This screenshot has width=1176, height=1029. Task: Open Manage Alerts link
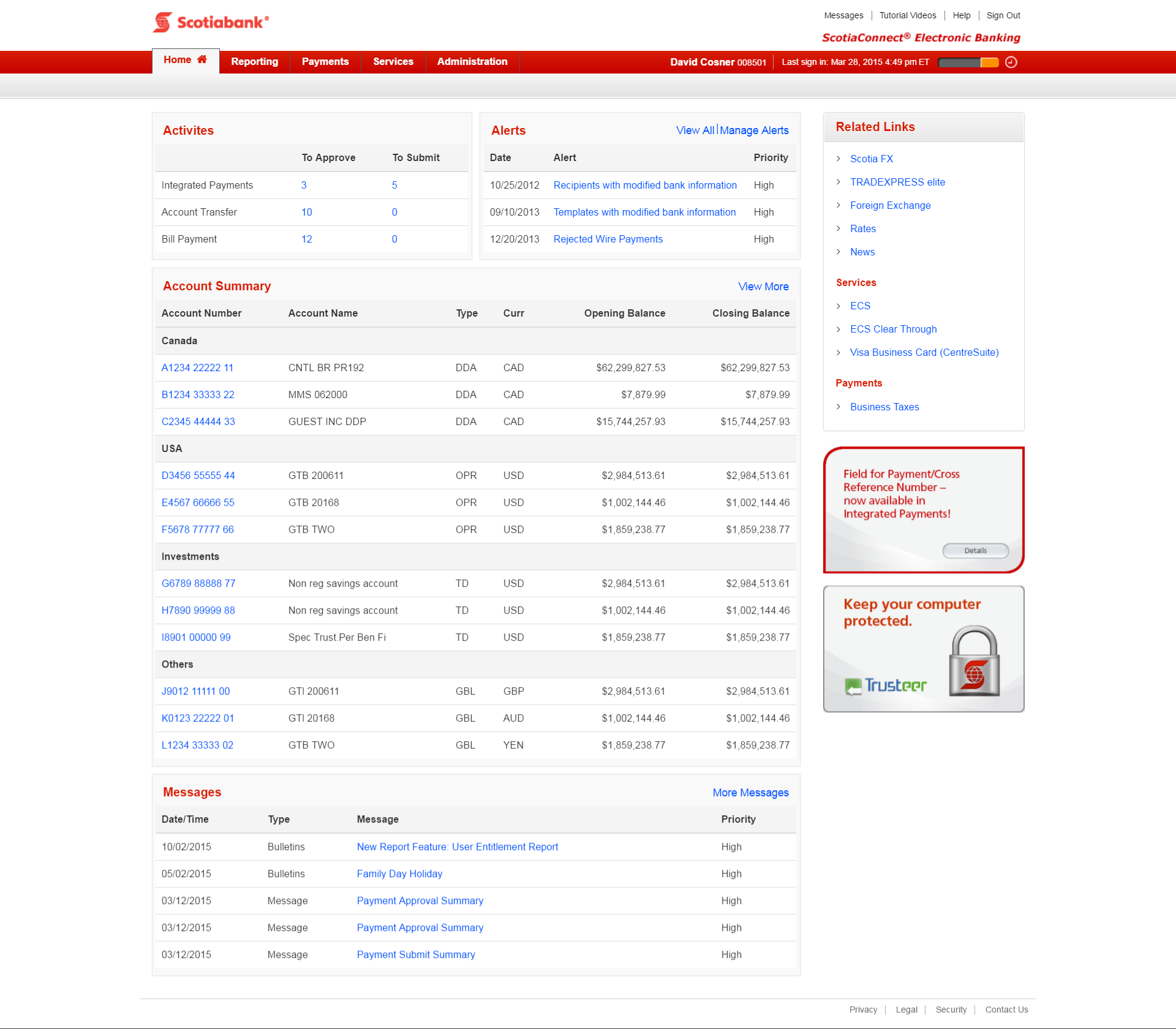[754, 130]
